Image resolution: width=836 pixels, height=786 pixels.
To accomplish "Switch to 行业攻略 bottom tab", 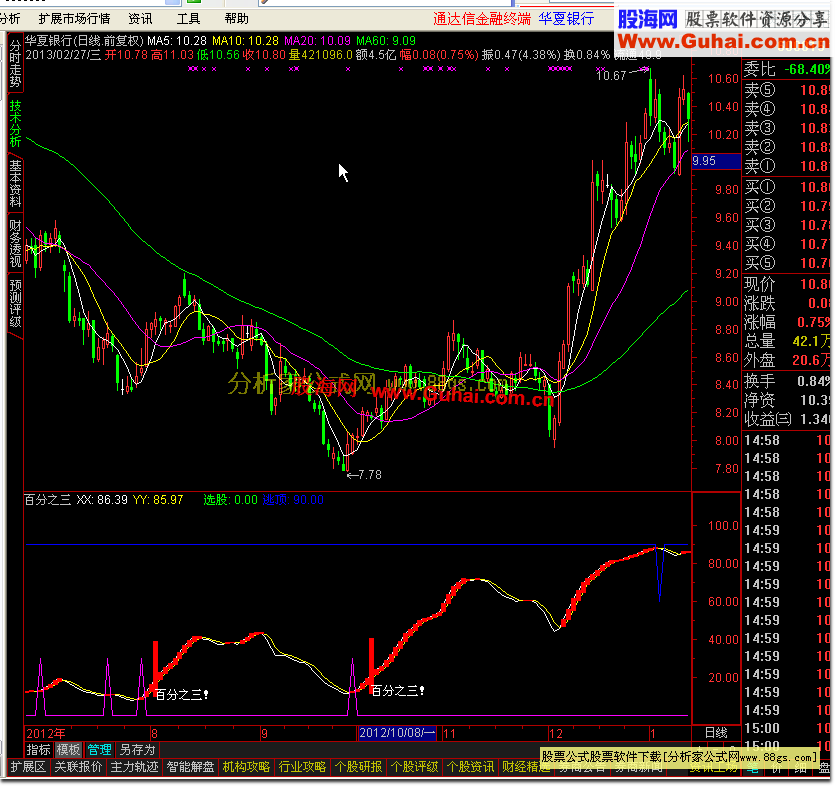I will tap(302, 767).
